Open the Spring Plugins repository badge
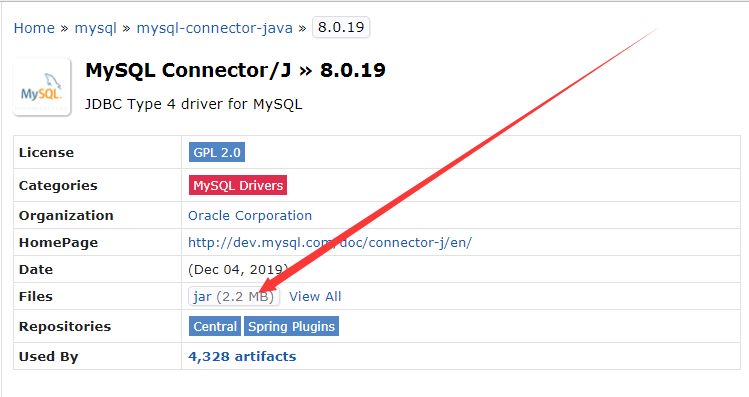Viewport: 749px width, 397px height. [291, 326]
